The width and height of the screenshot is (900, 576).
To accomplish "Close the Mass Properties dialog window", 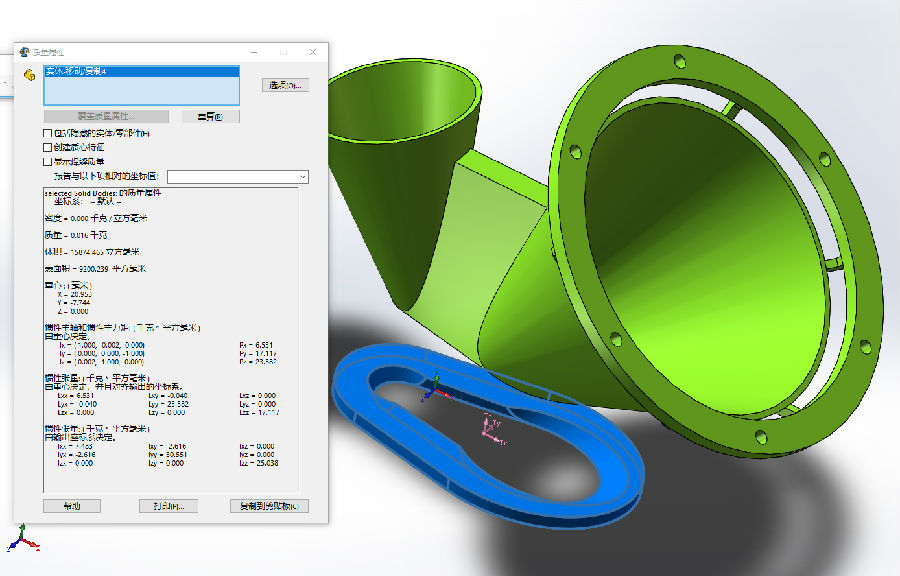I will pyautogui.click(x=314, y=52).
